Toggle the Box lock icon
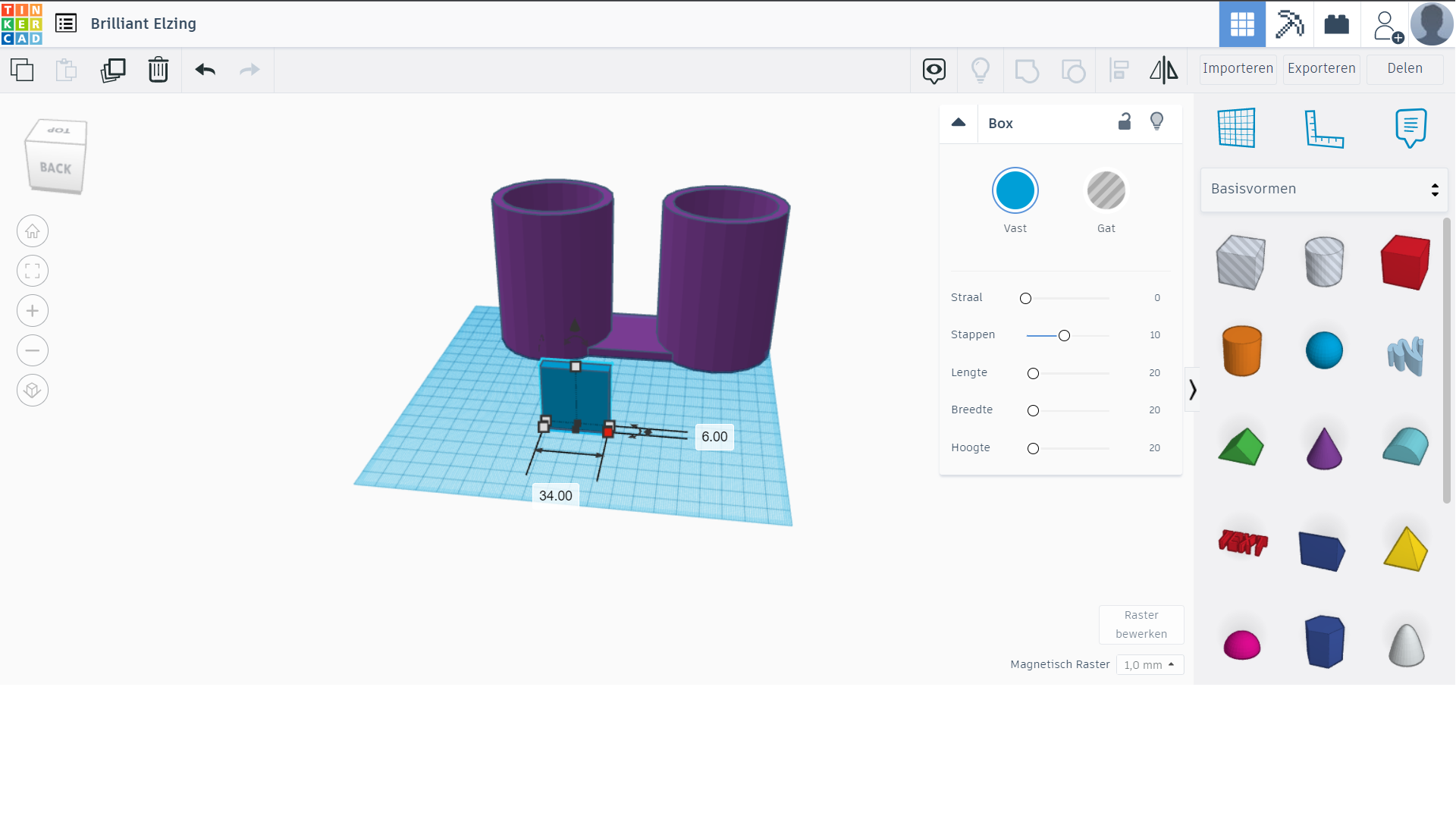This screenshot has width=1456, height=819. [x=1125, y=122]
